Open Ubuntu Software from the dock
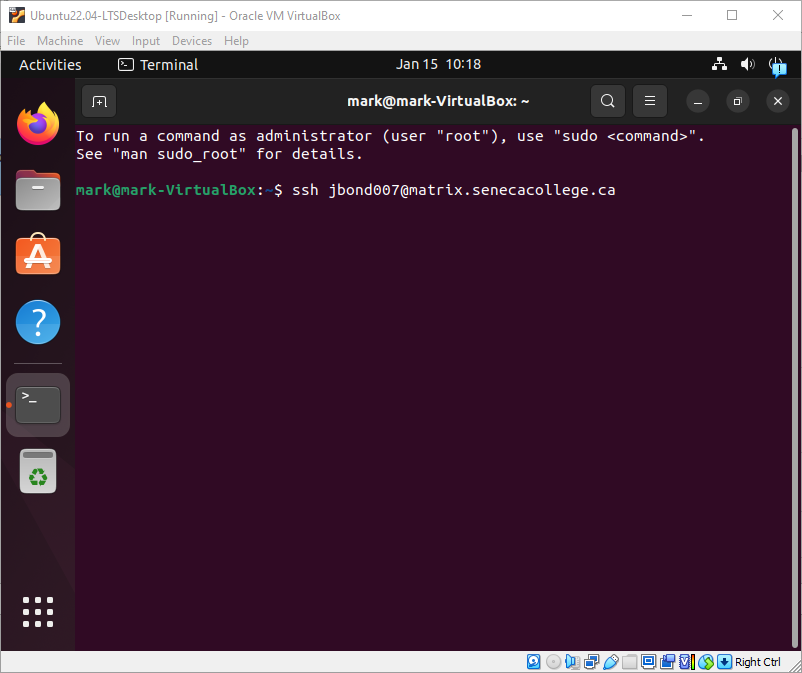The width and height of the screenshot is (802, 673). tap(37, 255)
